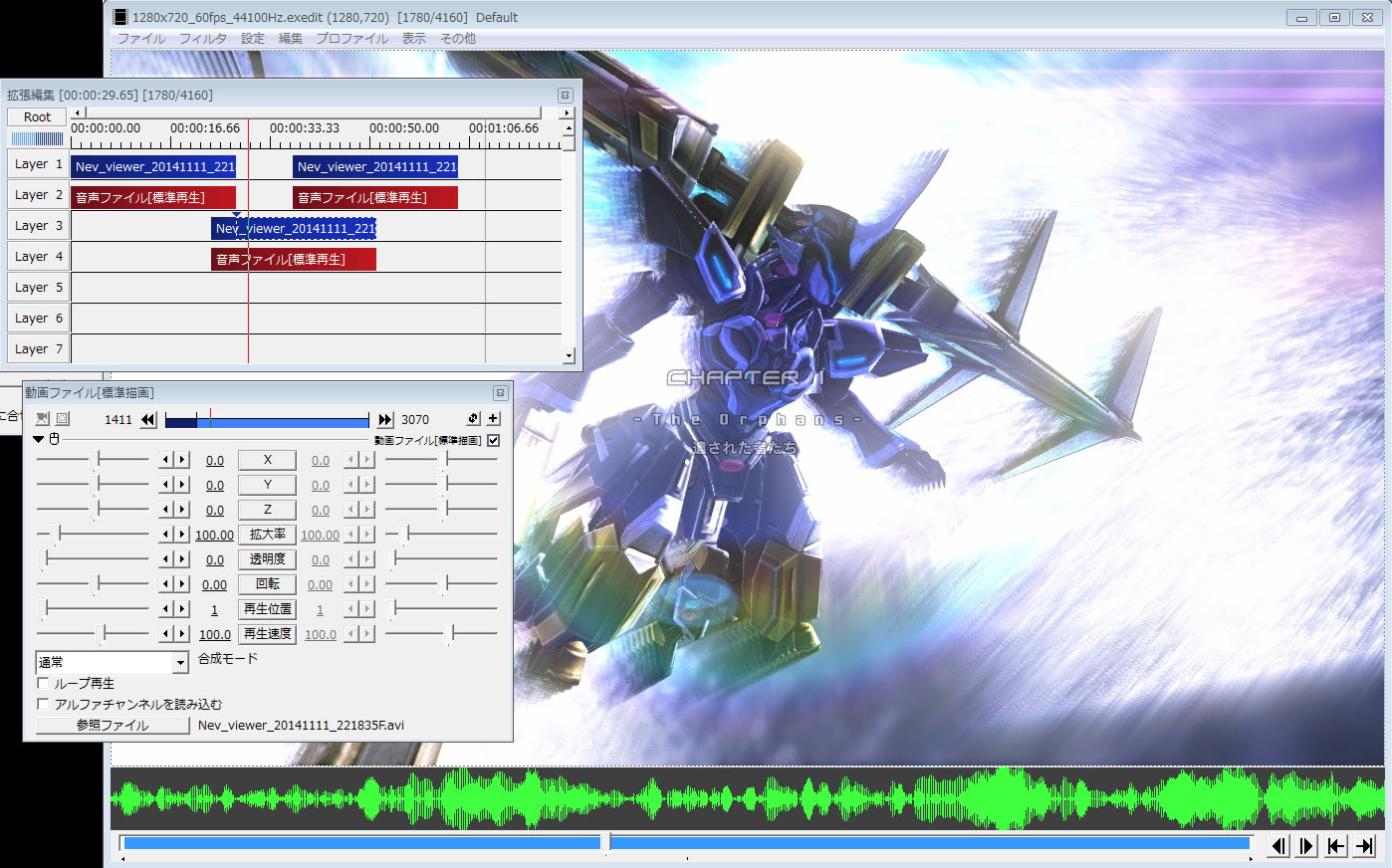Select the Layer 3 video clip object
The image size is (1392, 868).
click(294, 229)
